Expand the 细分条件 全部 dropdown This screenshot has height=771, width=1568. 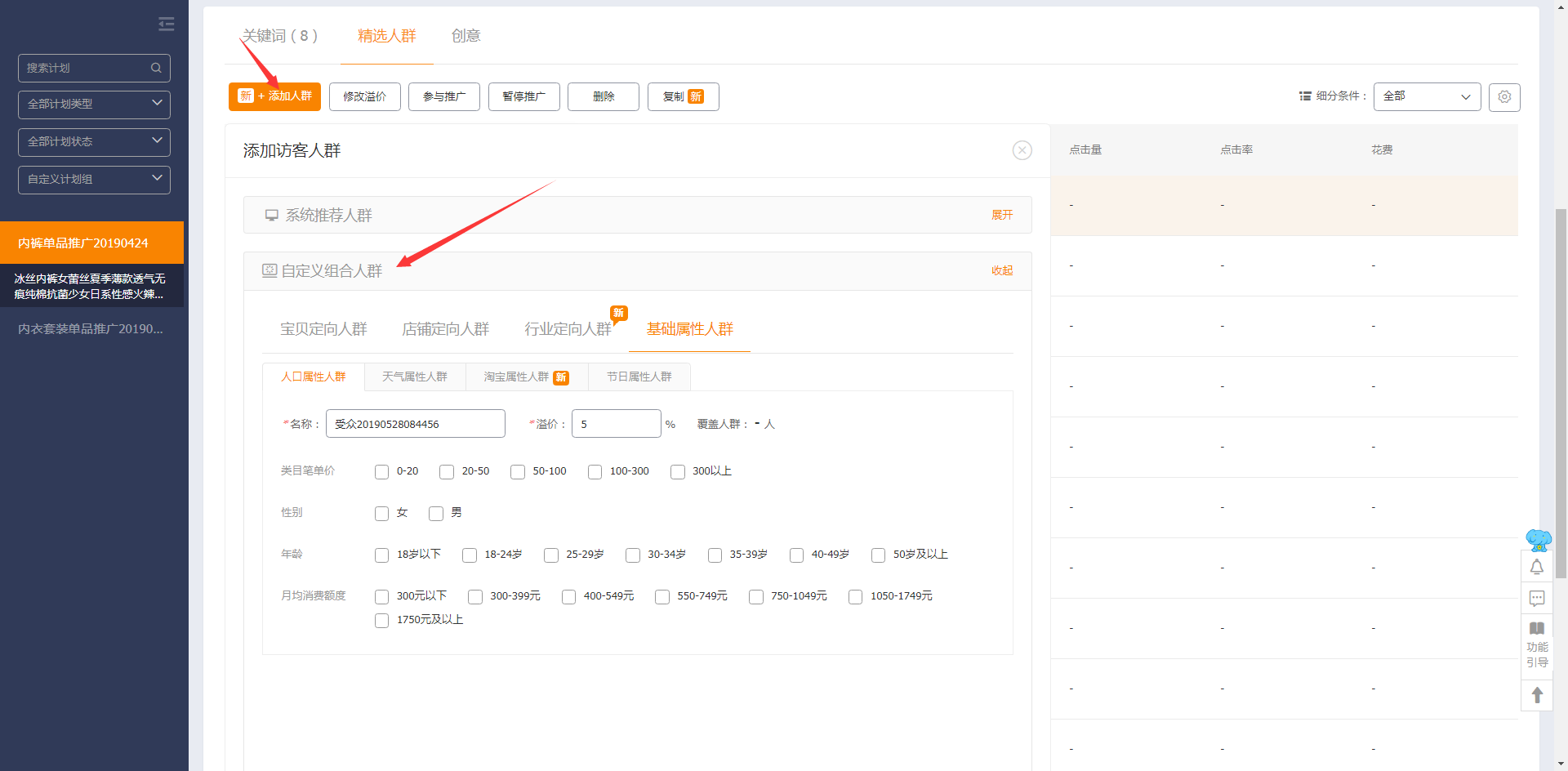[1426, 96]
